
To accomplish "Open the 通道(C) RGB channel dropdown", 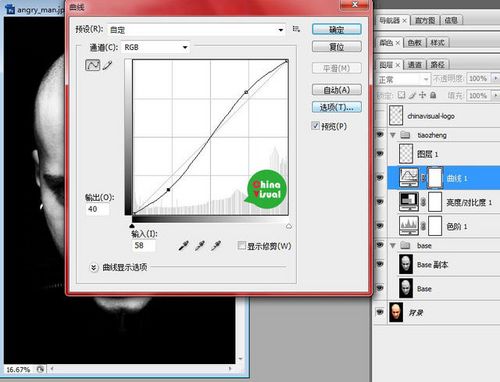I will click(x=156, y=47).
